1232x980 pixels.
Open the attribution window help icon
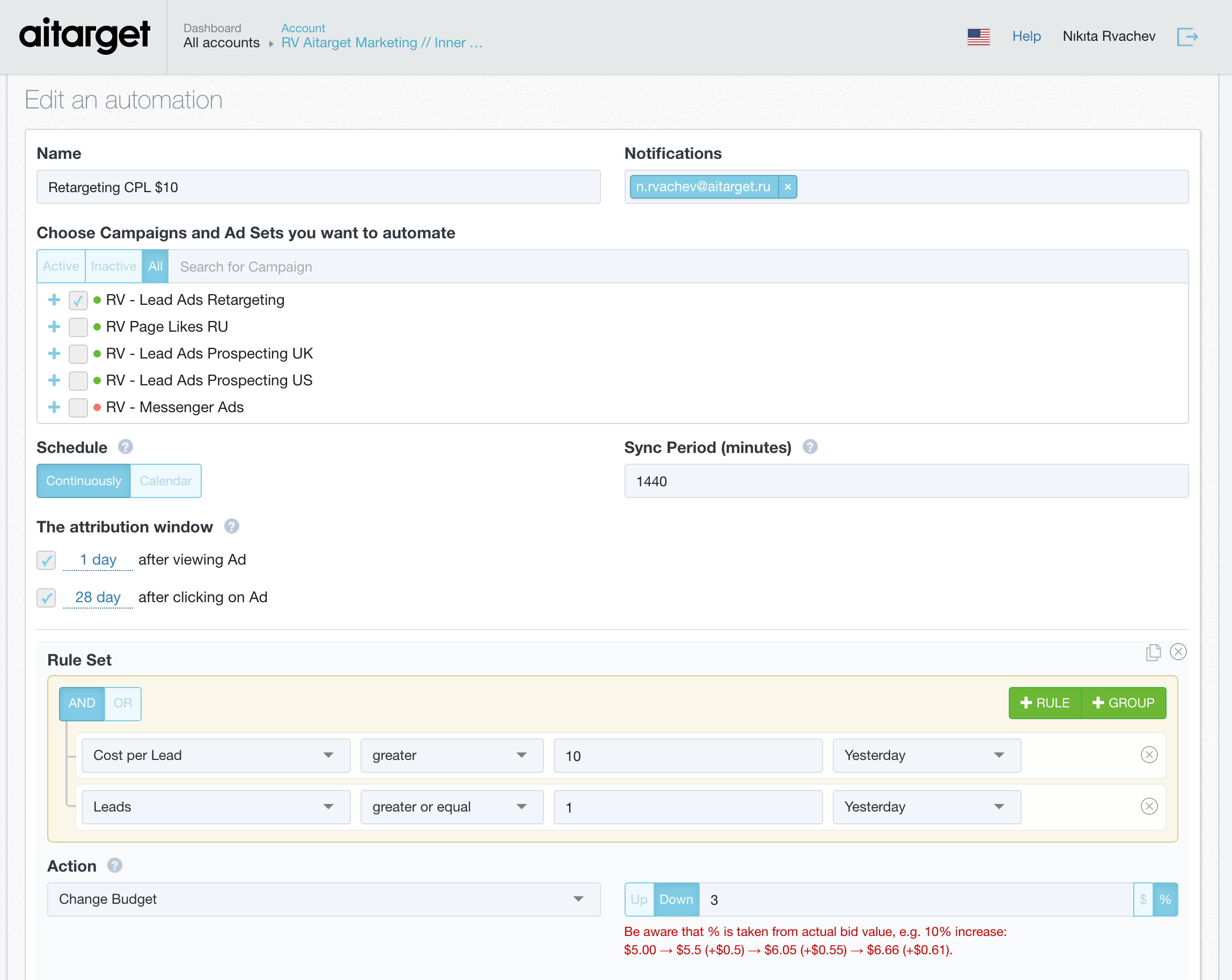pyautogui.click(x=231, y=526)
